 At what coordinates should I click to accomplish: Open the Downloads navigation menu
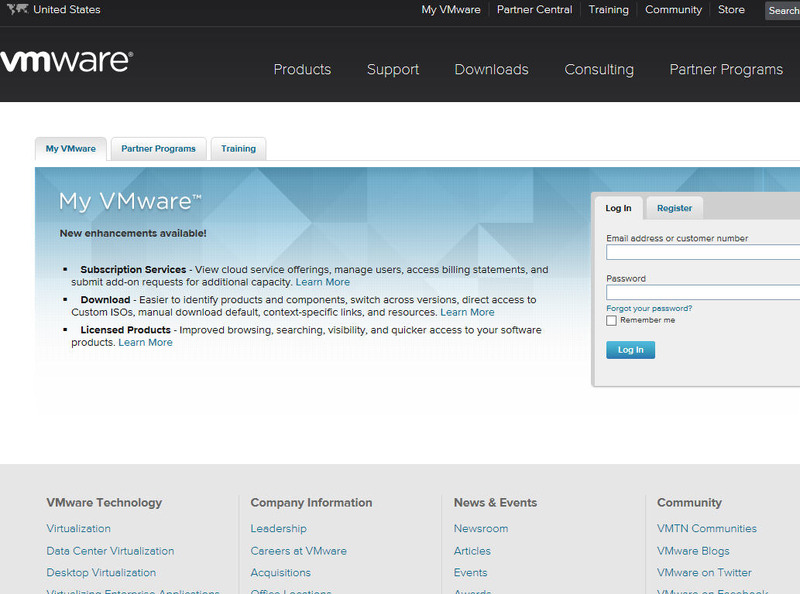click(491, 69)
